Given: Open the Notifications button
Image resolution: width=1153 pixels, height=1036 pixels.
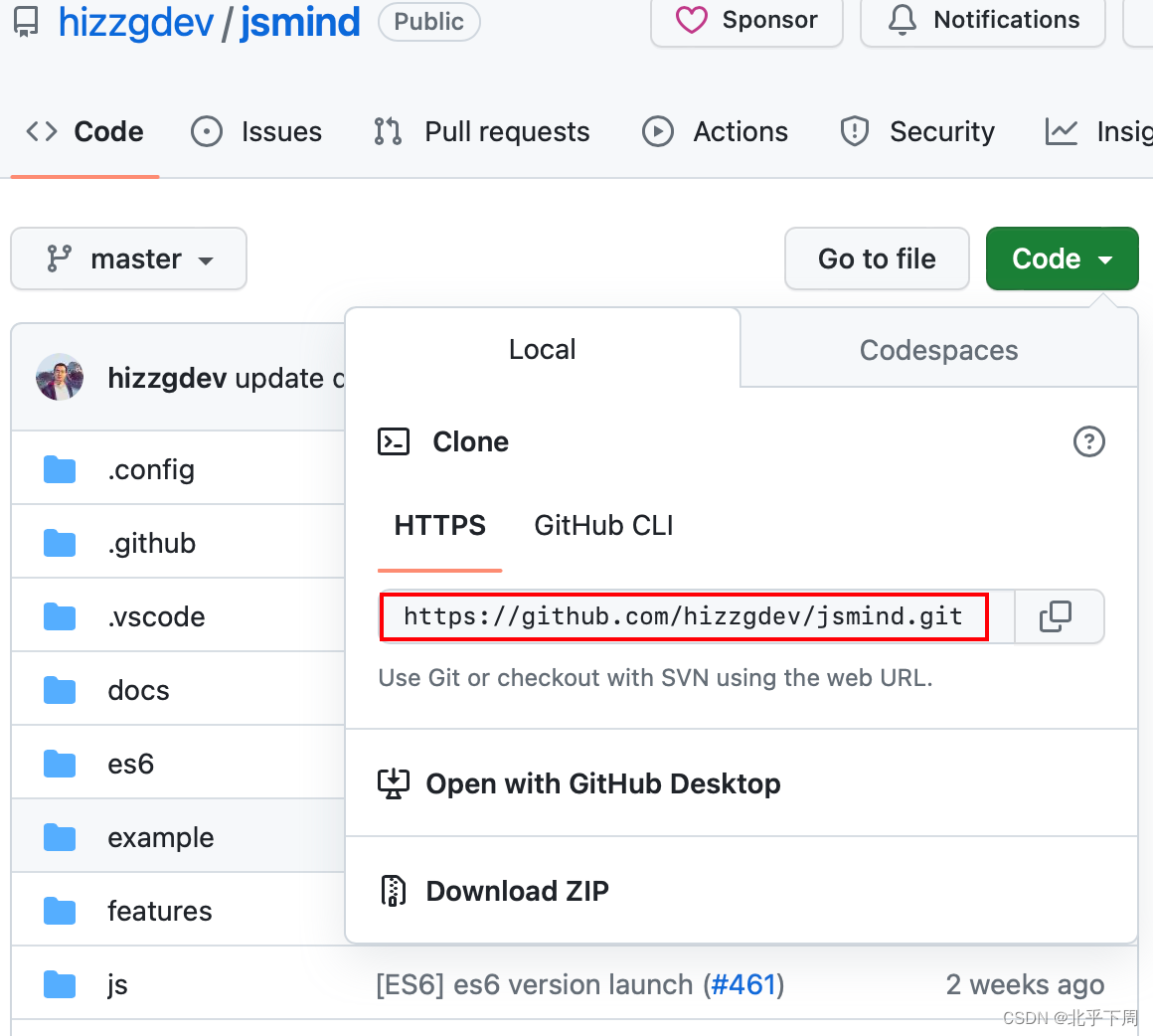Looking at the screenshot, I should tap(983, 21).
